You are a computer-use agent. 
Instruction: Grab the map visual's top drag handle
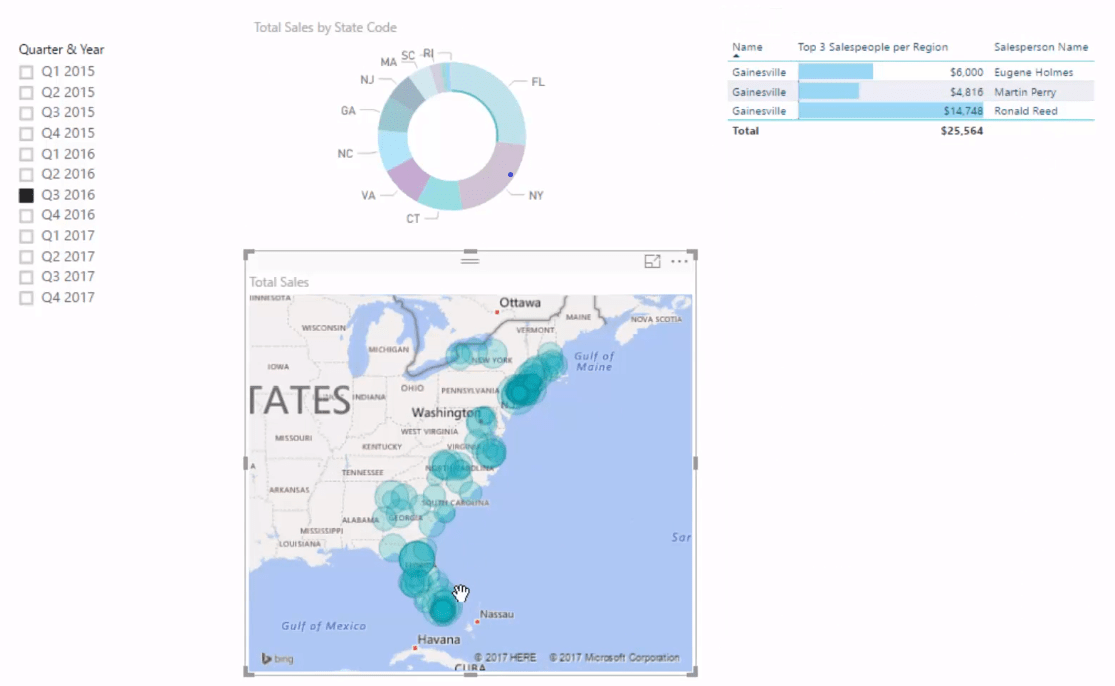[x=470, y=261]
